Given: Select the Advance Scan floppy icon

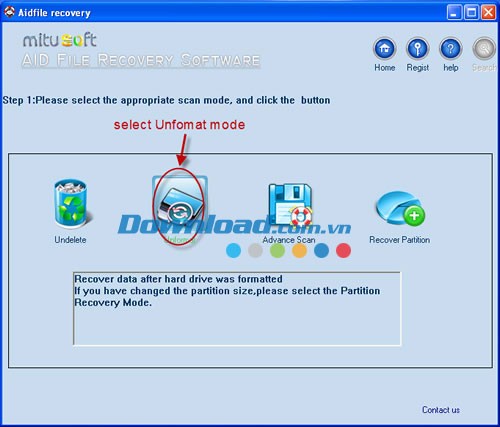Looking at the screenshot, I should [290, 205].
